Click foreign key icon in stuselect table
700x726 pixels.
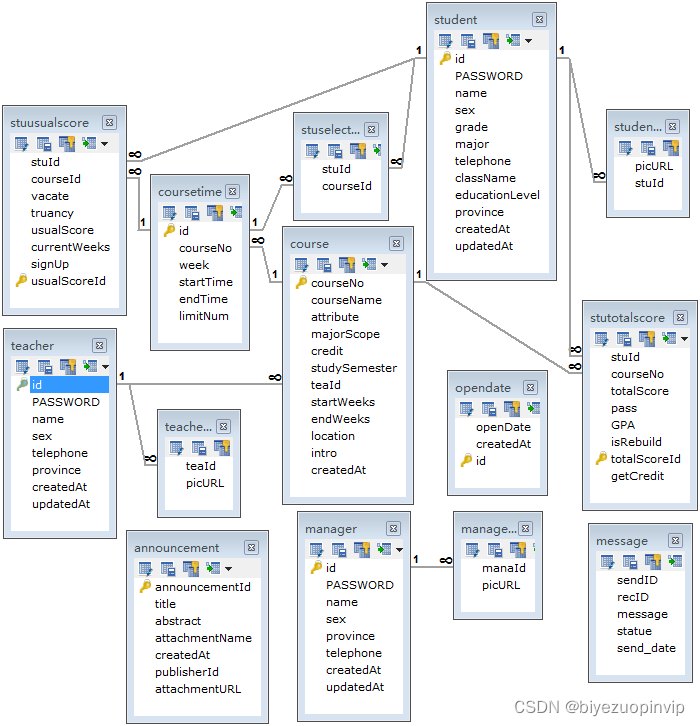point(358,150)
